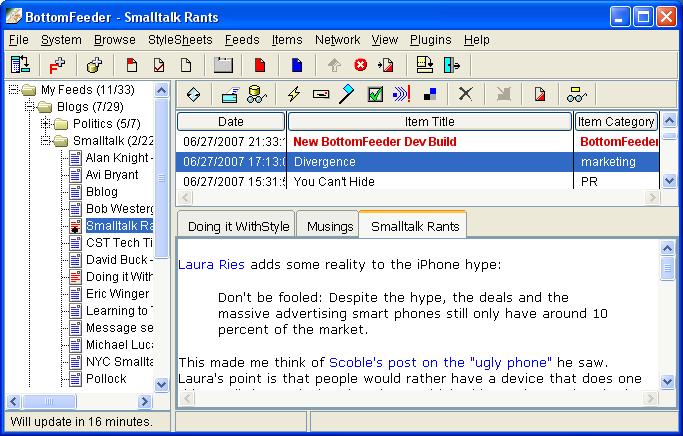
Task: Select the CST Tech Ti feed
Action: coord(119,243)
